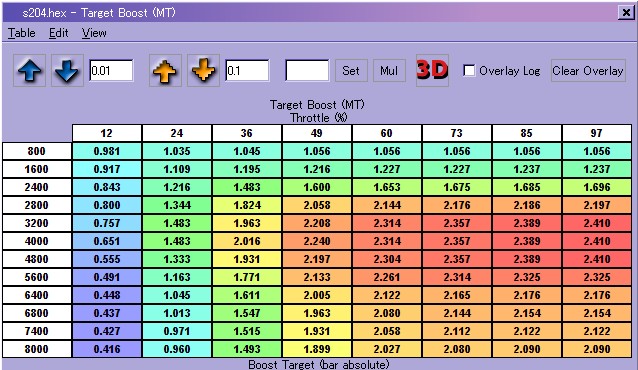The height and width of the screenshot is (370, 638).
Task: Click the blue down arrow decrement icon
Action: [67, 70]
